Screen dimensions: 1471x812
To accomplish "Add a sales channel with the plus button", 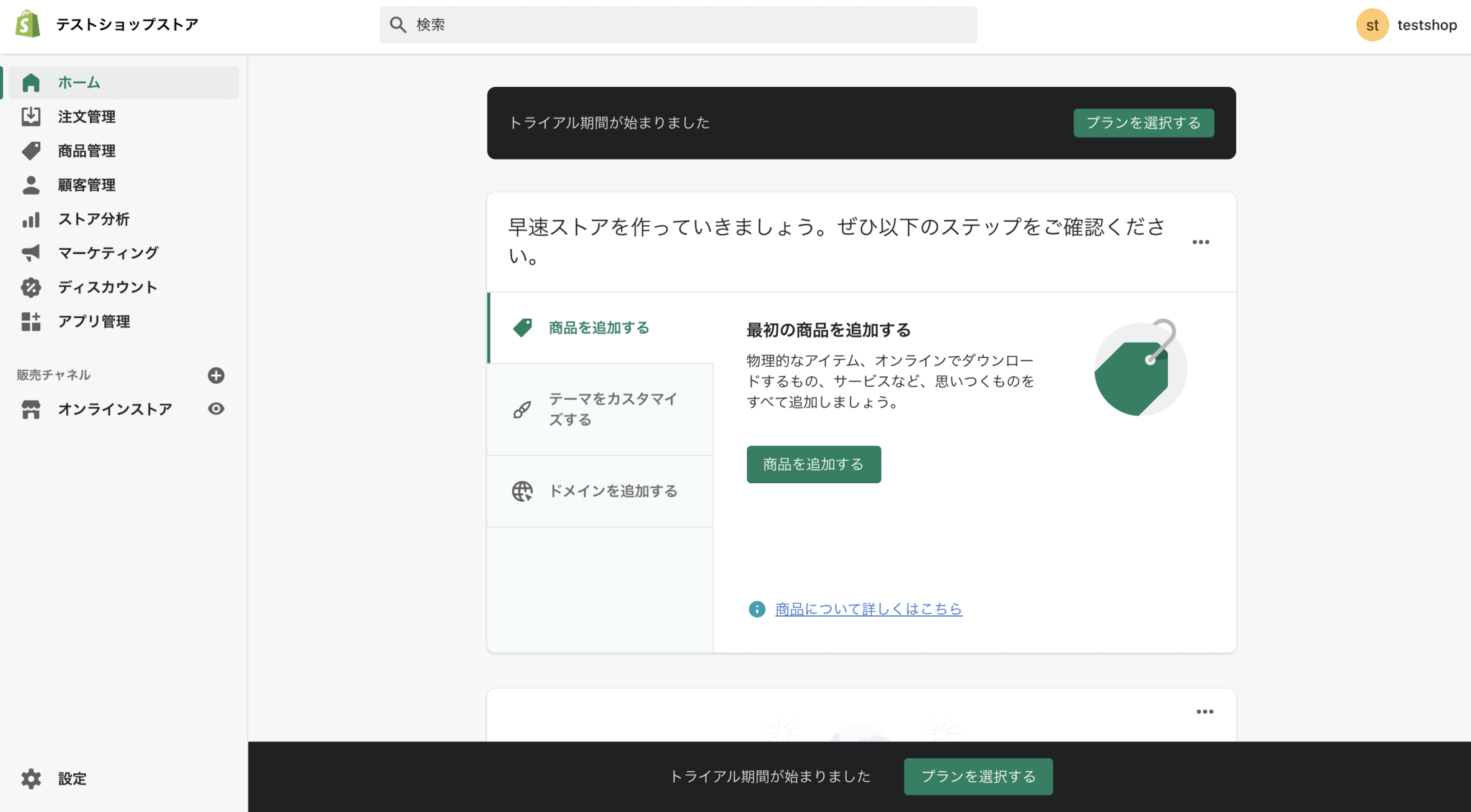I will click(x=216, y=375).
